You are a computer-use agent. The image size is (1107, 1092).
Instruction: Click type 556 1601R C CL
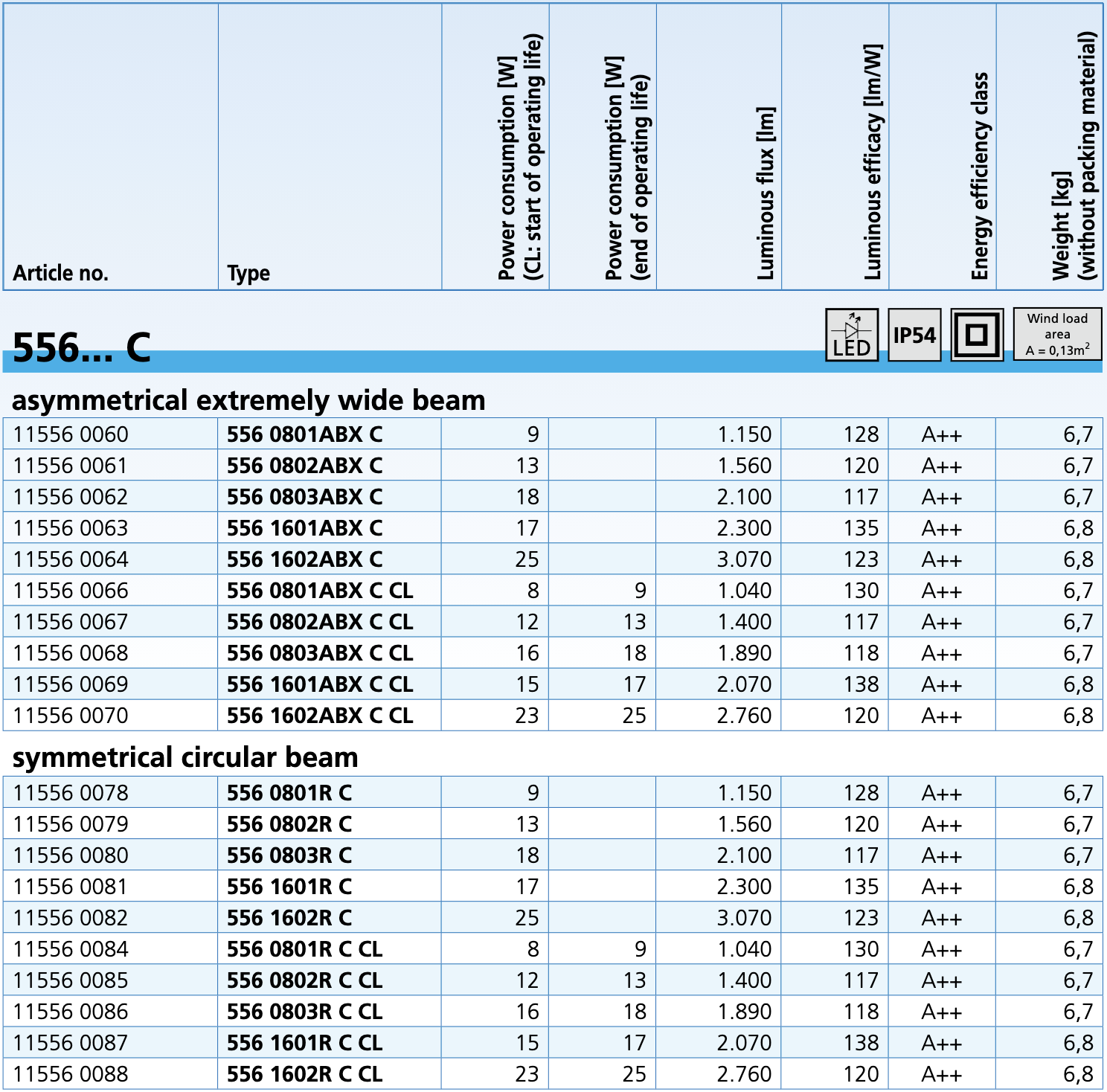coord(305,1043)
